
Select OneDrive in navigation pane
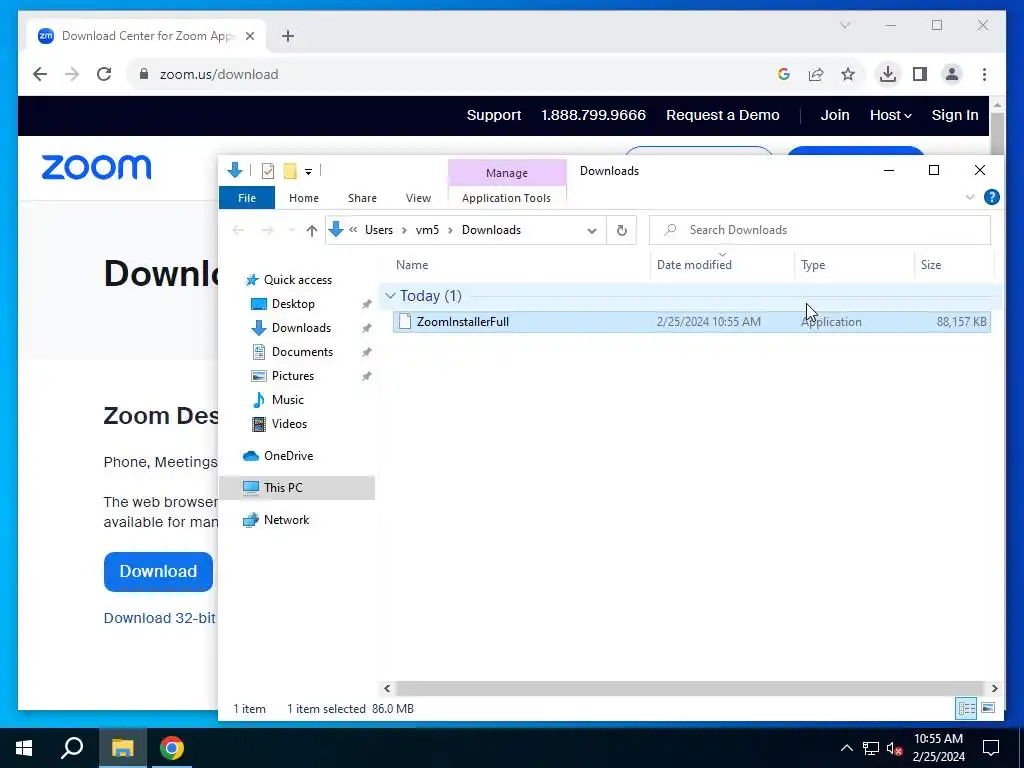[288, 456]
